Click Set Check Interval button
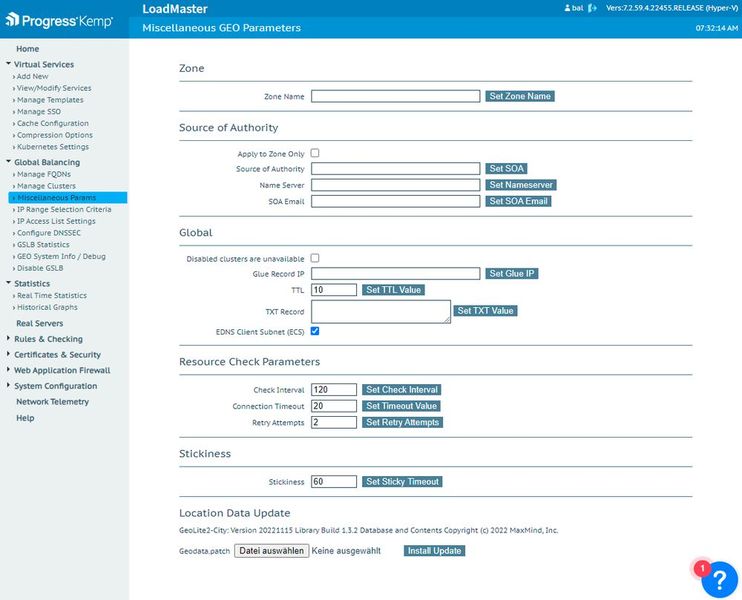This screenshot has width=742, height=600. point(402,389)
